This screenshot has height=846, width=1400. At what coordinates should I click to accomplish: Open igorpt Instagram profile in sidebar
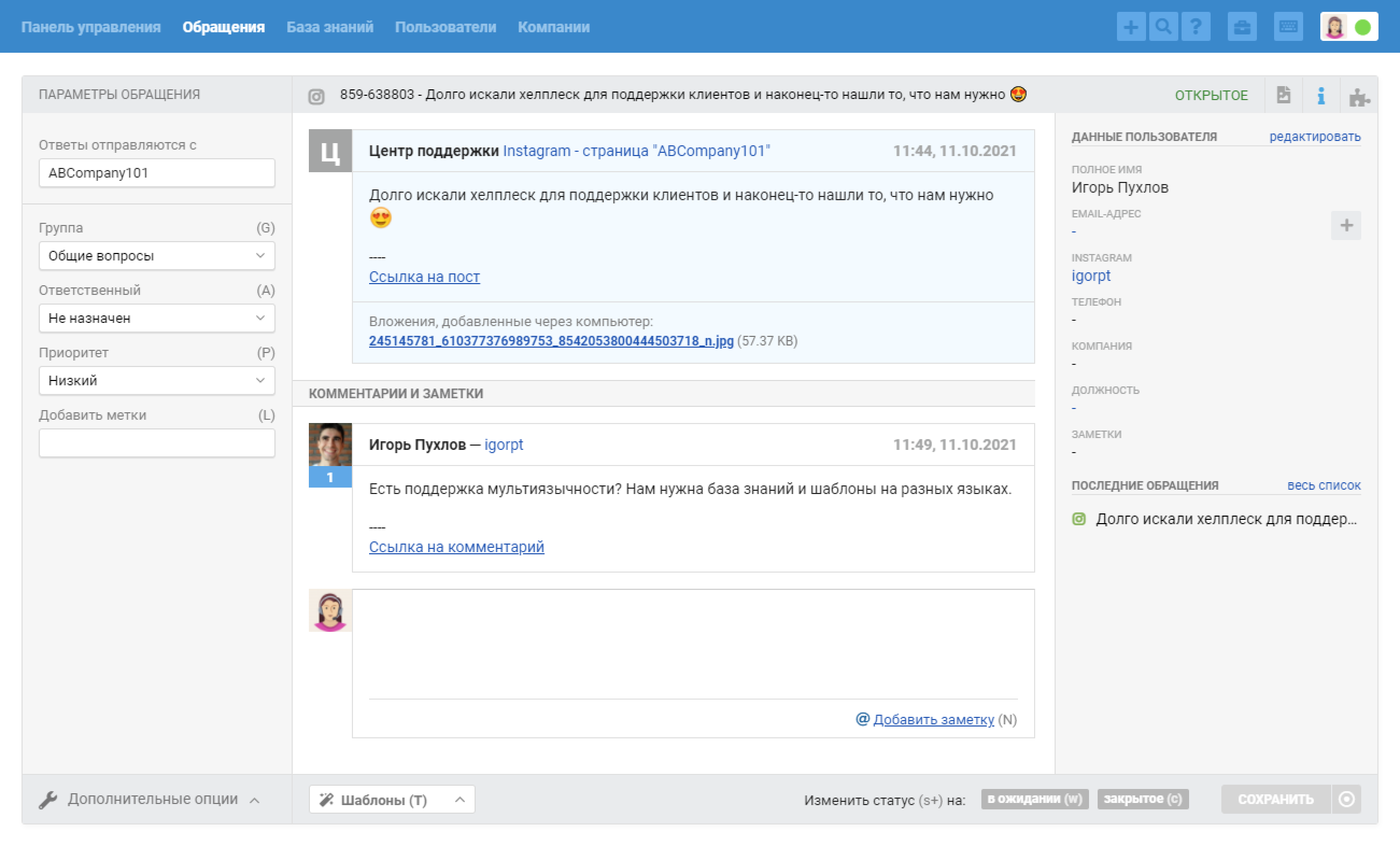[x=1090, y=276]
